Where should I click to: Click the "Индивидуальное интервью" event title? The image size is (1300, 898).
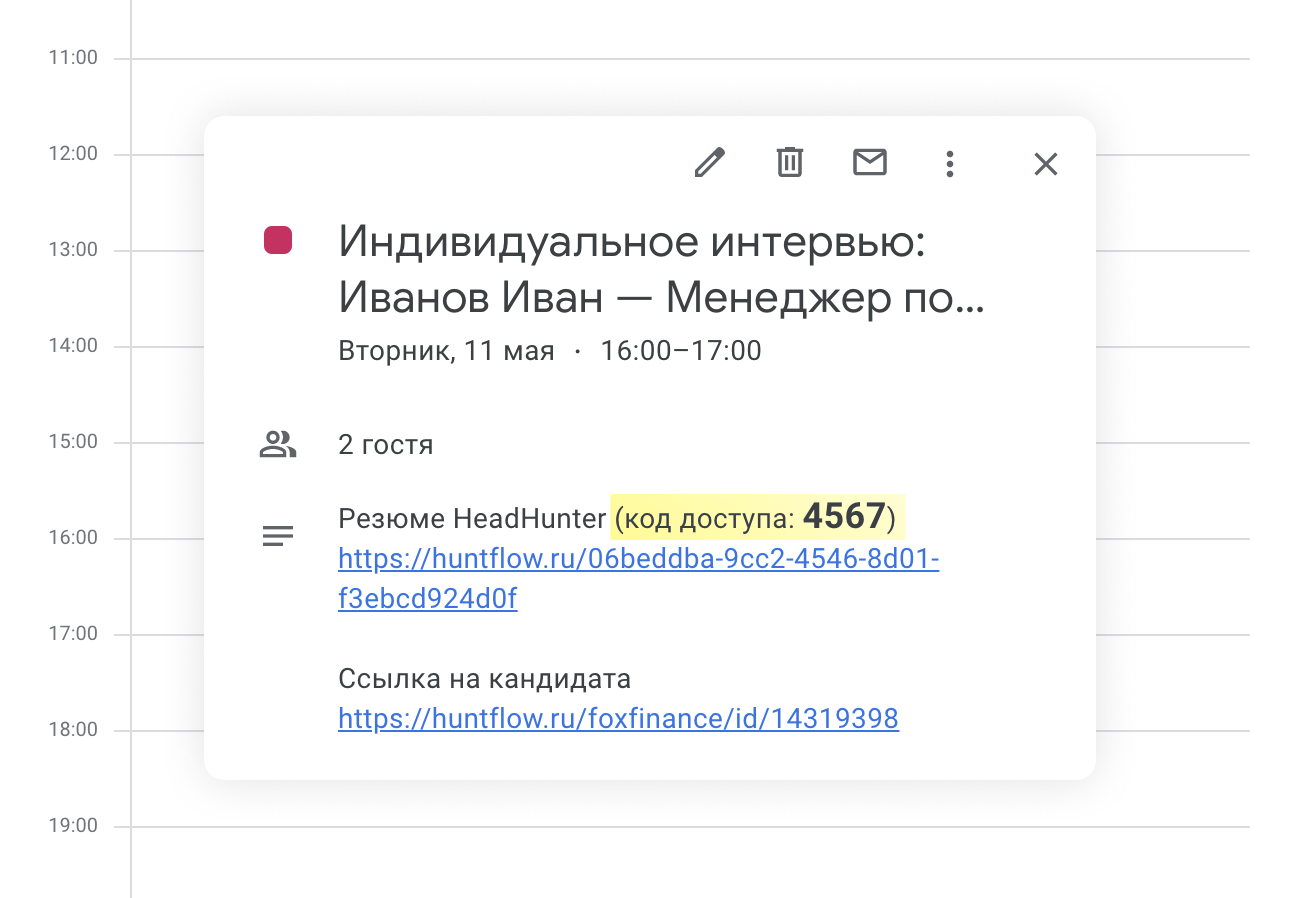click(x=632, y=241)
